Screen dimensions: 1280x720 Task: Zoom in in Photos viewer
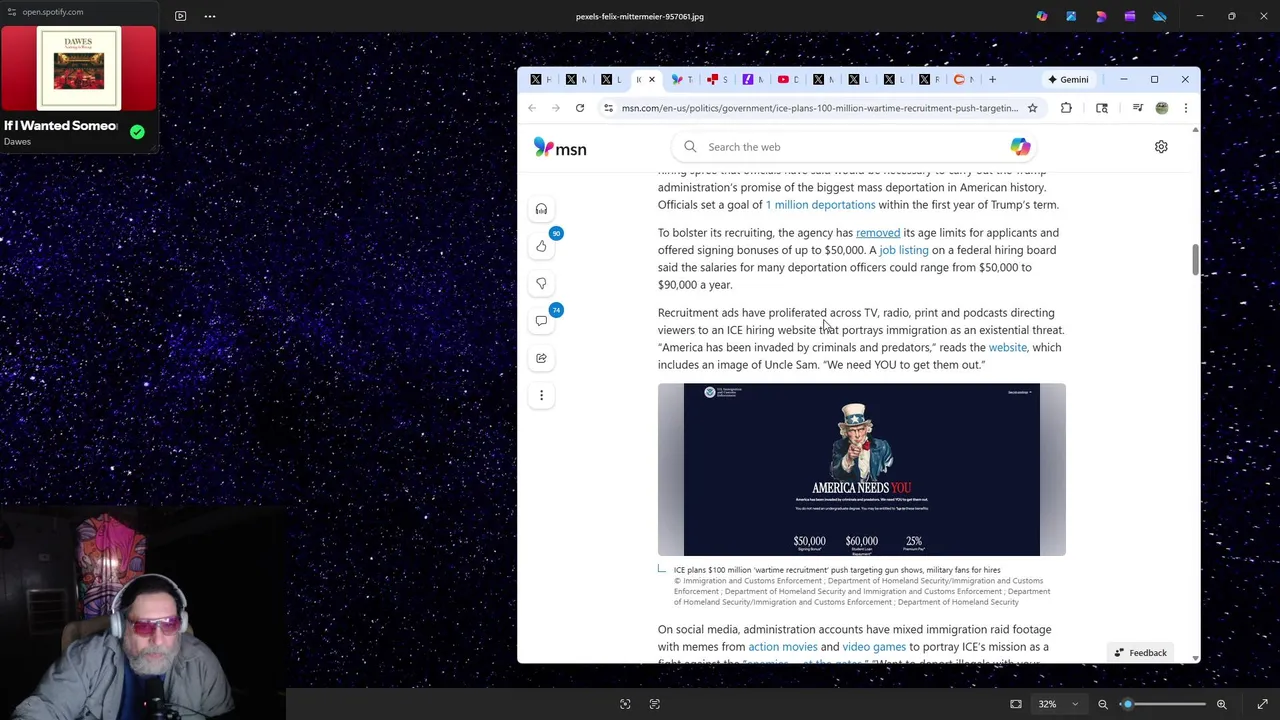1221,704
